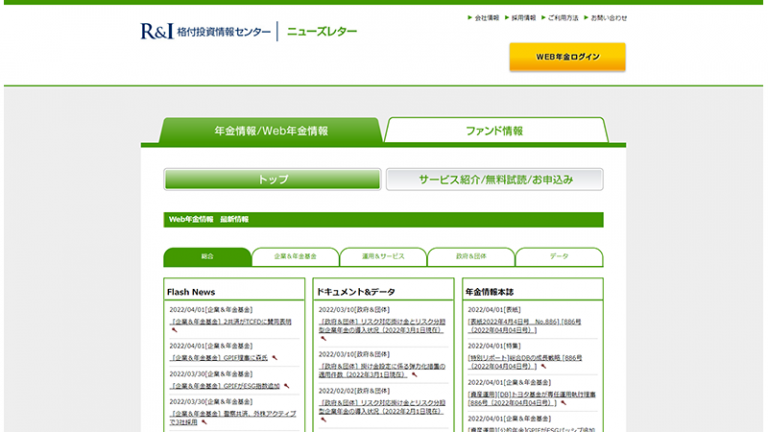Click arrow bullet before お問い合わせ
Image resolution: width=768 pixels, height=432 pixels.
(586, 18)
